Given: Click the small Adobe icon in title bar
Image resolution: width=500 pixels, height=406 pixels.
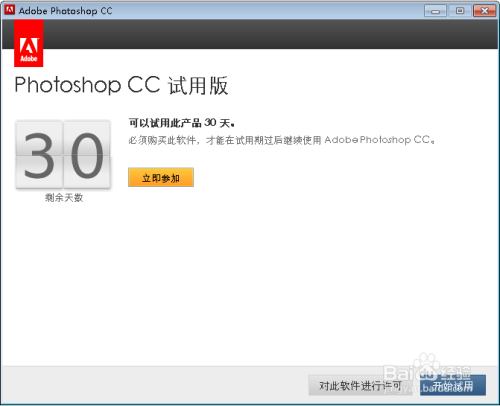Looking at the screenshot, I should 9,10.
